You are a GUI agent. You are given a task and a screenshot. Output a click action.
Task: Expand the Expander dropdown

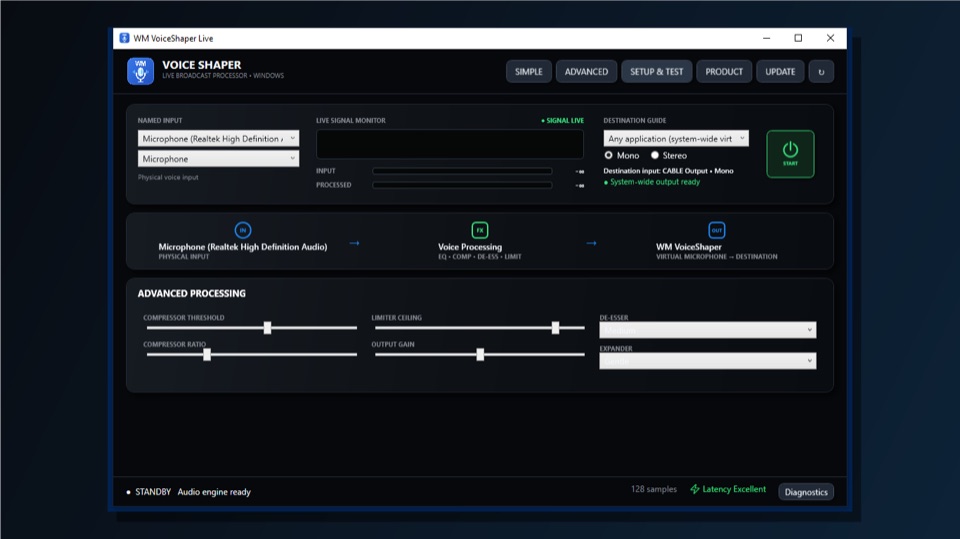(707, 361)
